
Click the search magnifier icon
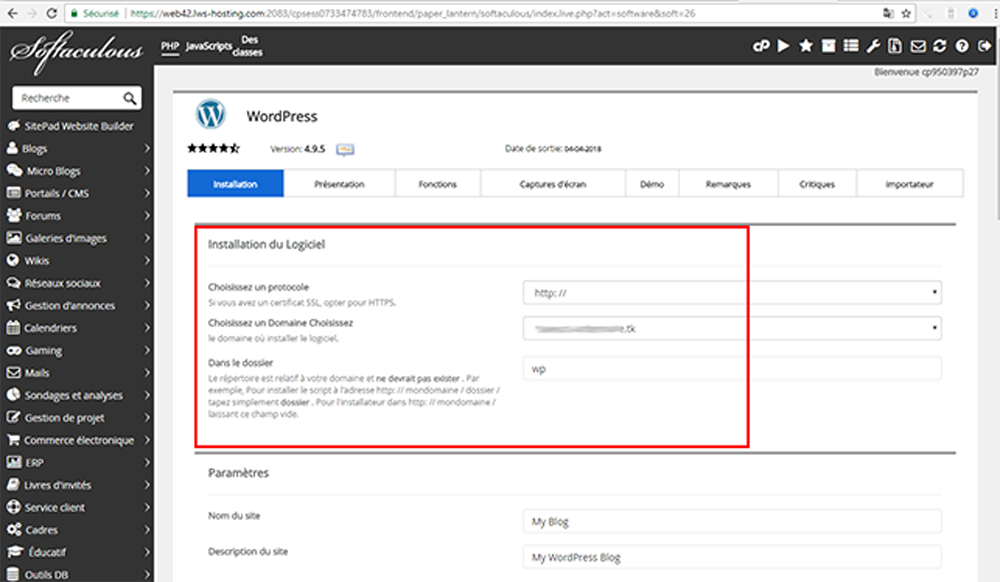click(129, 98)
